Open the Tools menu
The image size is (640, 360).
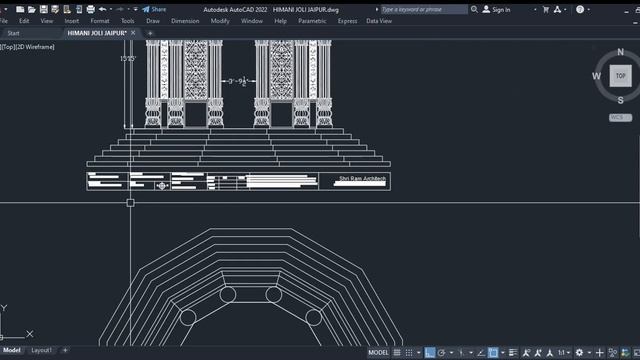(x=128, y=21)
